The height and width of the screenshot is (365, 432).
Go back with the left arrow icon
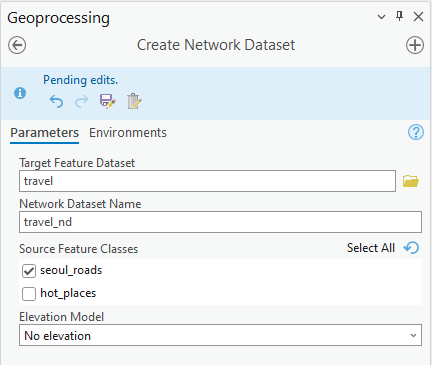pos(17,45)
